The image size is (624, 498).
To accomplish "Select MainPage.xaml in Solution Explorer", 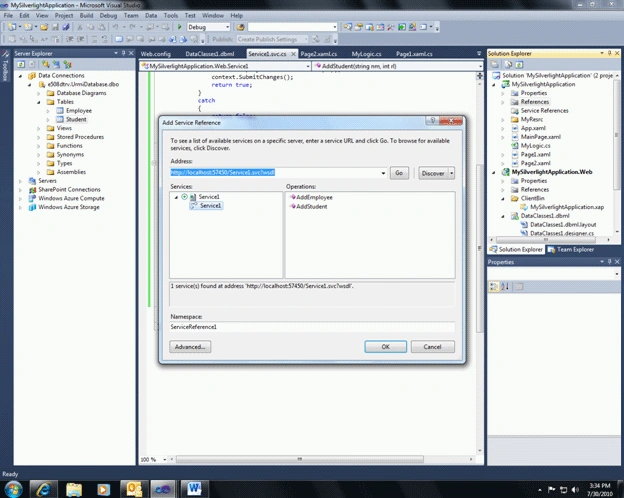I will [x=540, y=137].
